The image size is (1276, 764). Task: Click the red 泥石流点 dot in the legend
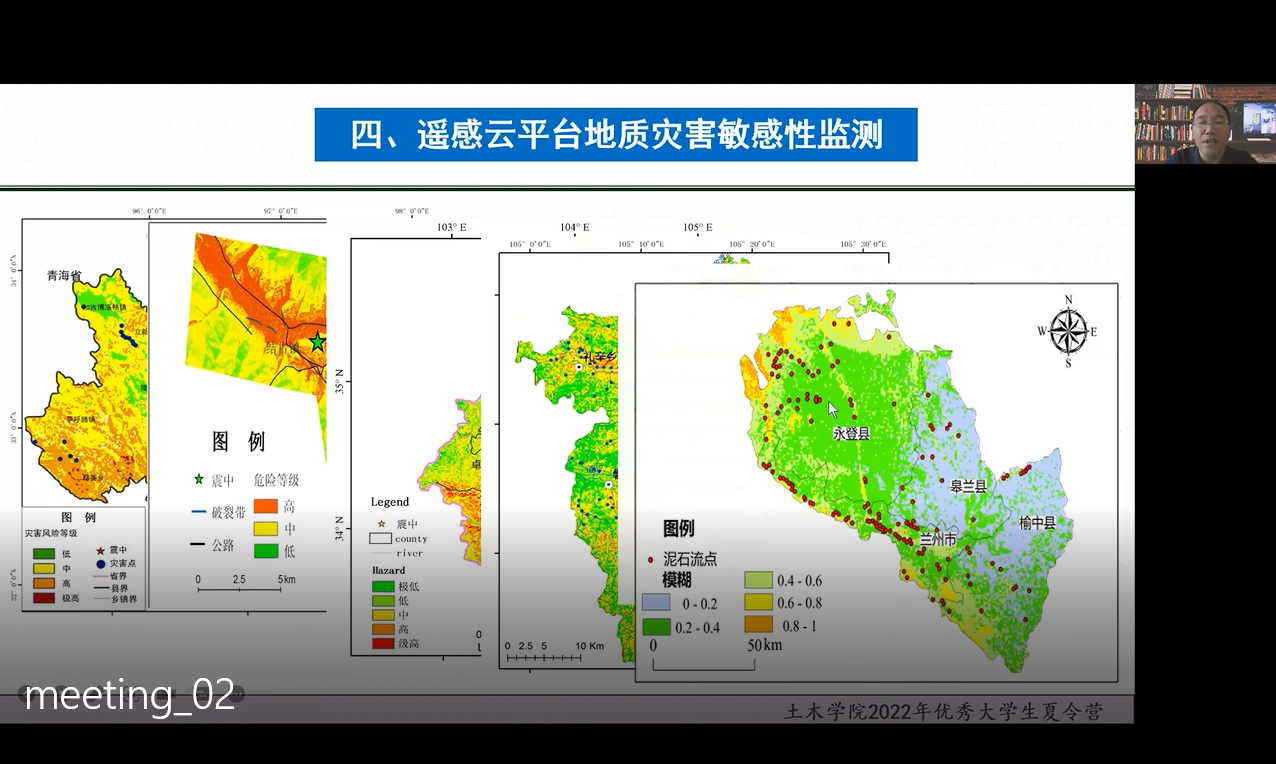tap(651, 560)
